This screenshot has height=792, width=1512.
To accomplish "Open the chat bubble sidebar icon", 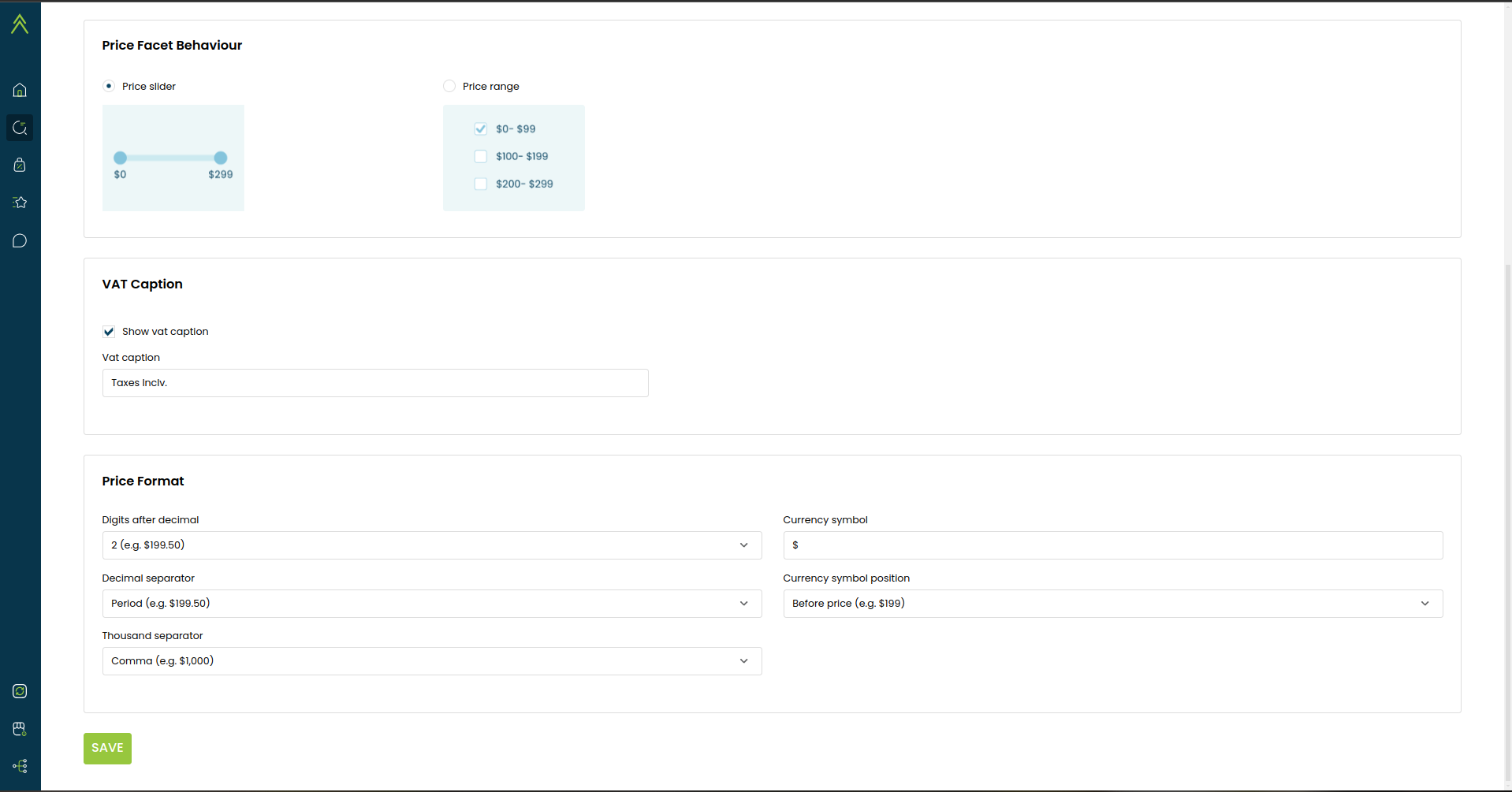I will pos(20,240).
